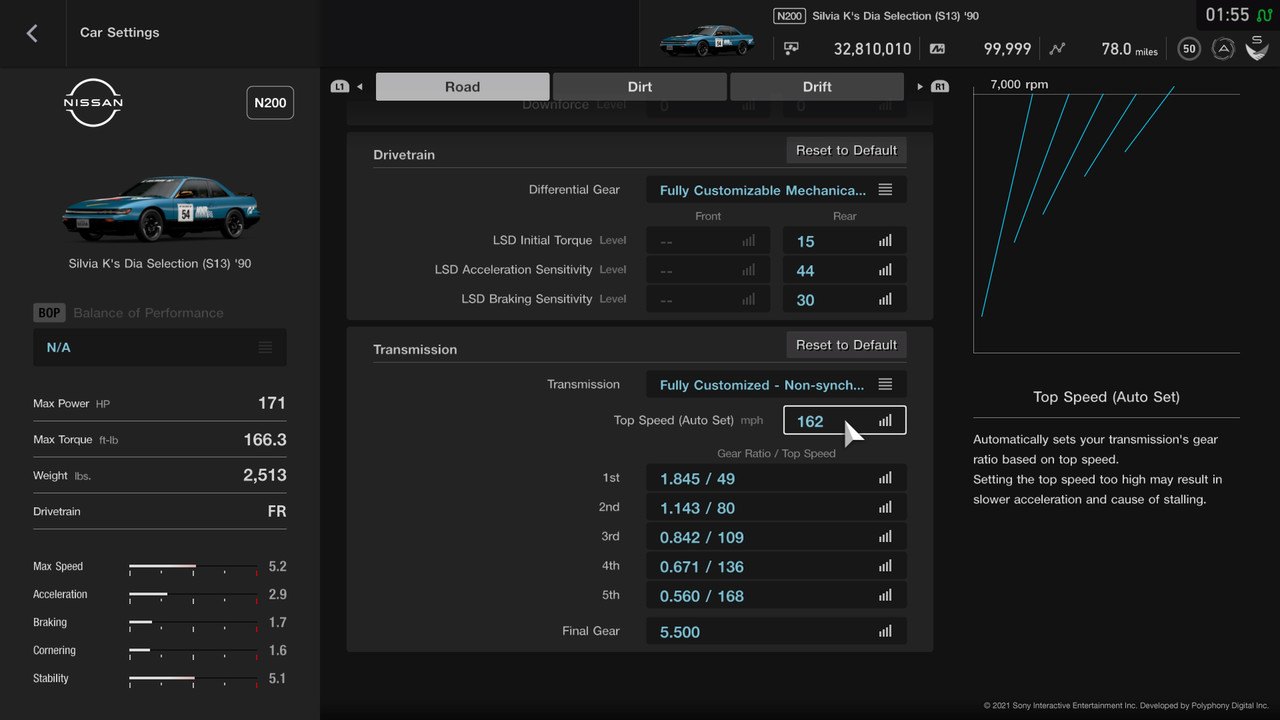Click the R1 next tab arrow

[x=933, y=87]
